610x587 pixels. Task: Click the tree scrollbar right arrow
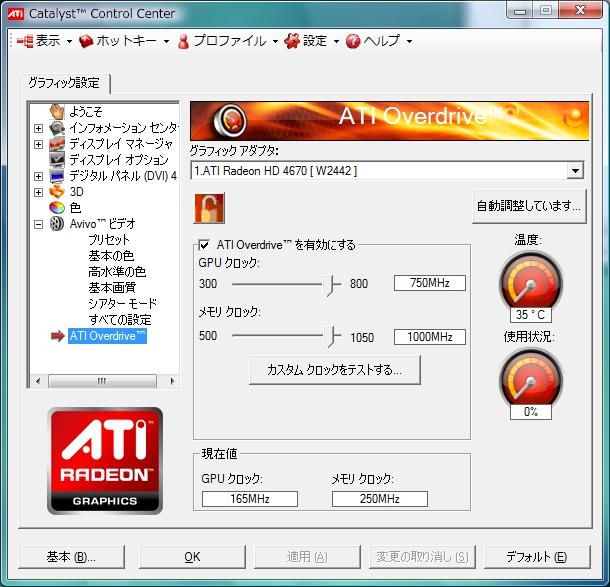point(172,381)
